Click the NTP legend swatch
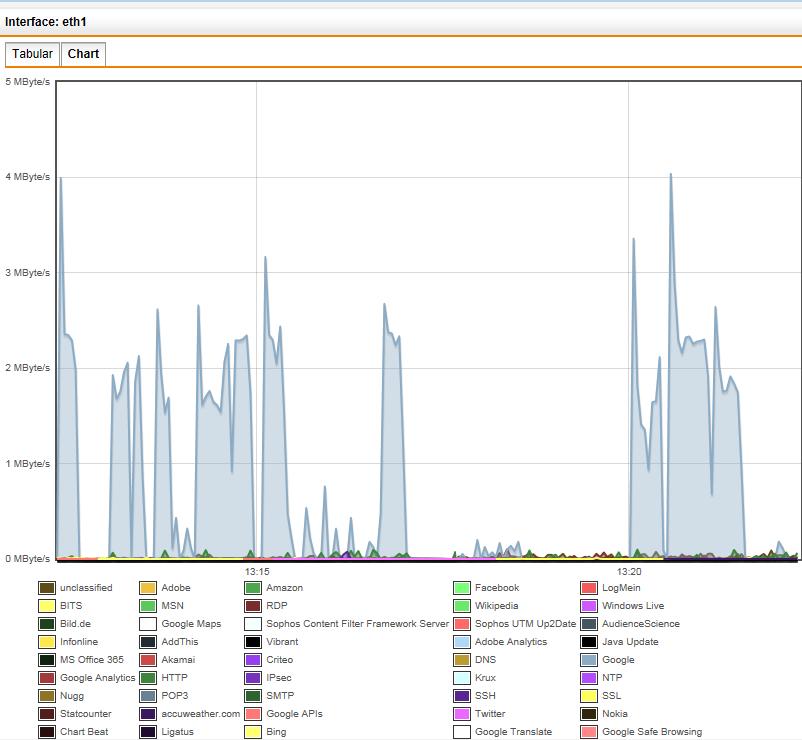Image resolution: width=802 pixels, height=740 pixels. click(x=589, y=678)
